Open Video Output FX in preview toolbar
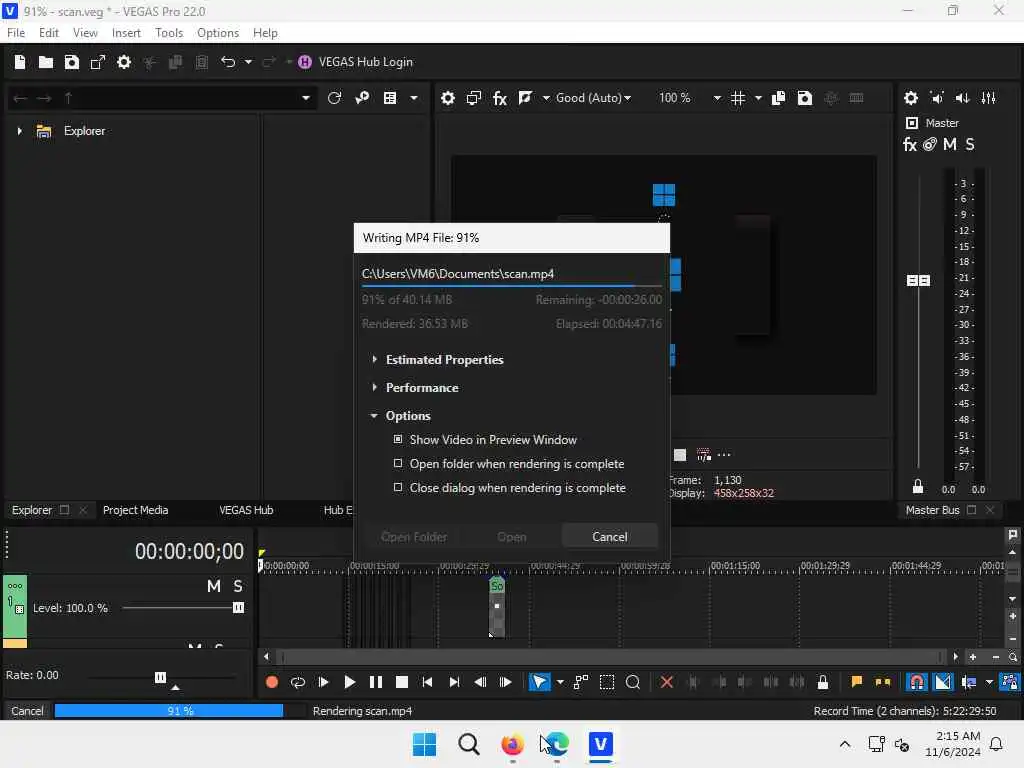Screen dimensions: 1024x768 [x=500, y=98]
